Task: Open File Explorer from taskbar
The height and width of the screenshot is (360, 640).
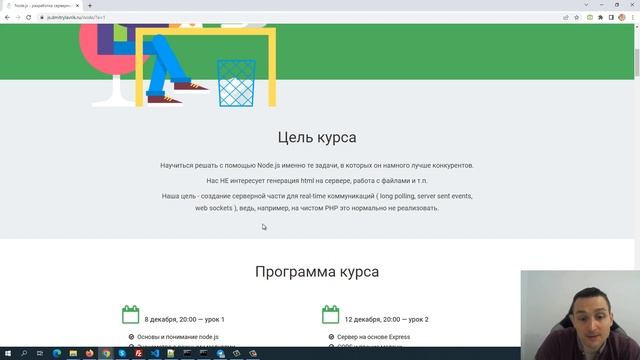Action: click(x=73, y=353)
